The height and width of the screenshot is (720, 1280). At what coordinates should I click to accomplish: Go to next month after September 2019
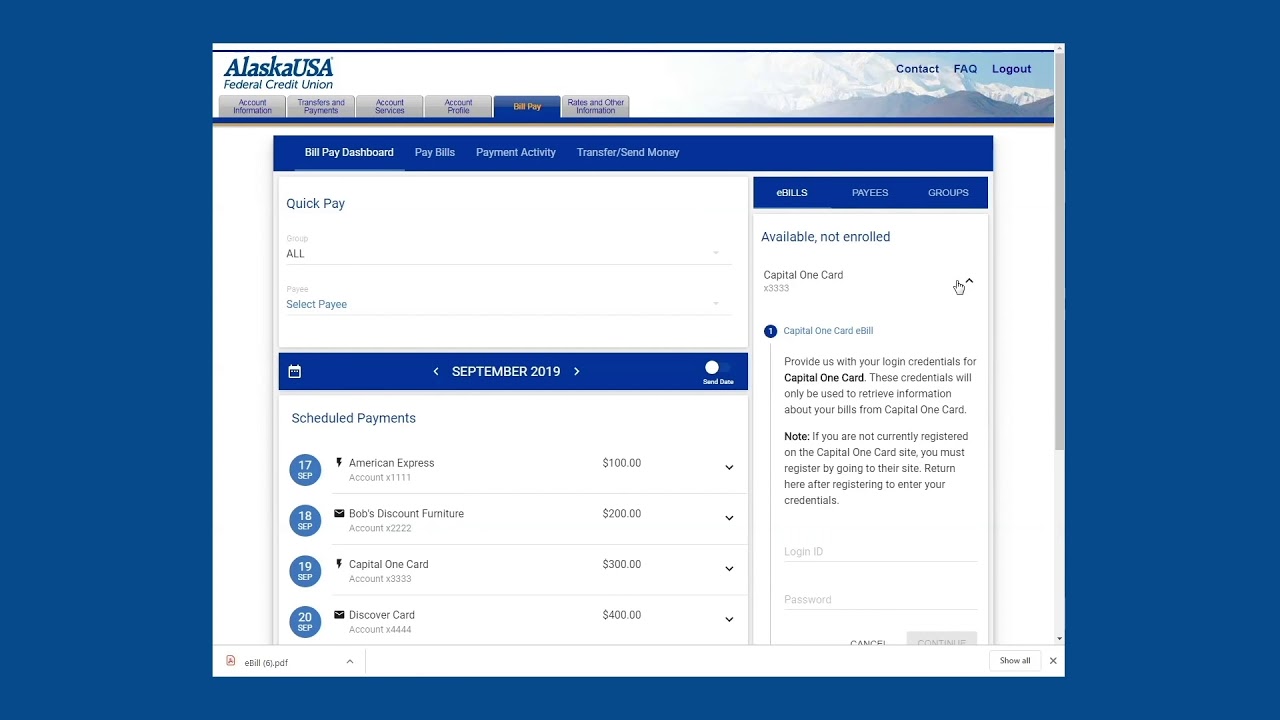click(576, 371)
